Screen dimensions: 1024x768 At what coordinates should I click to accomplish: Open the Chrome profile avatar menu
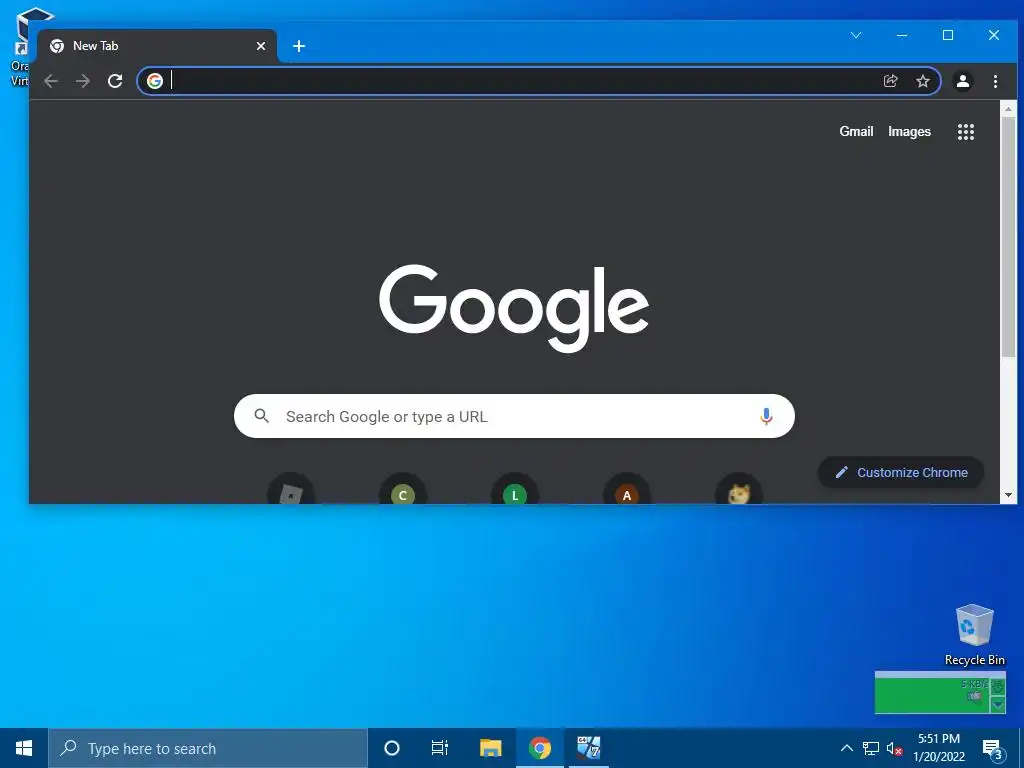click(x=963, y=81)
